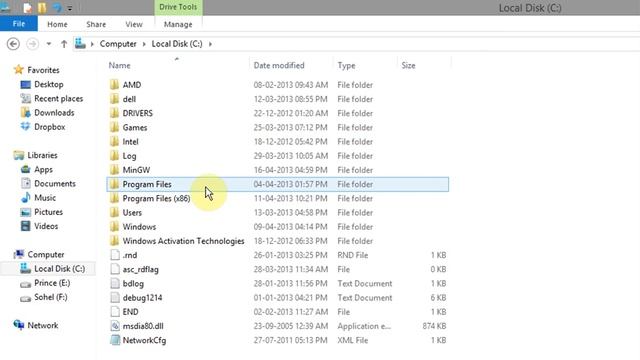Open Recent places in Favorites

[58, 99]
